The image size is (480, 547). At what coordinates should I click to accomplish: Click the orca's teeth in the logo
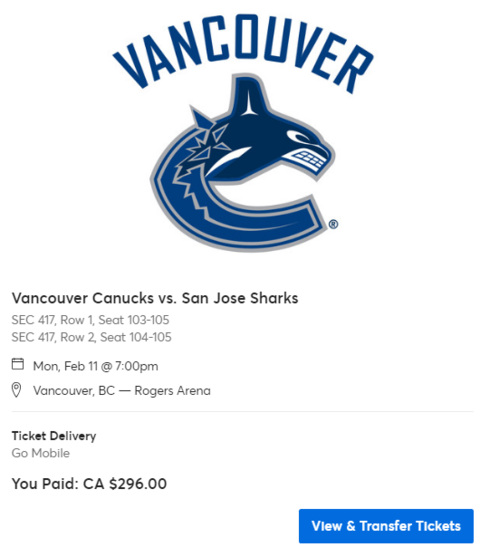pos(306,160)
